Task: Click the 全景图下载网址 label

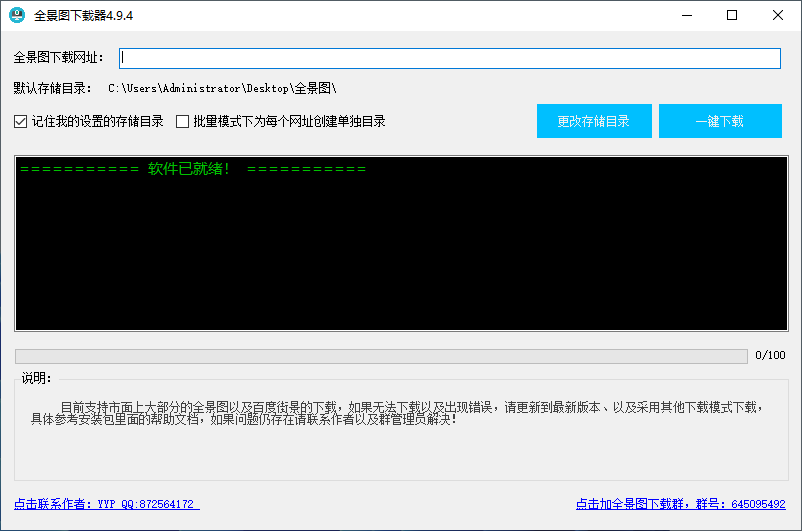Action: coord(59,58)
